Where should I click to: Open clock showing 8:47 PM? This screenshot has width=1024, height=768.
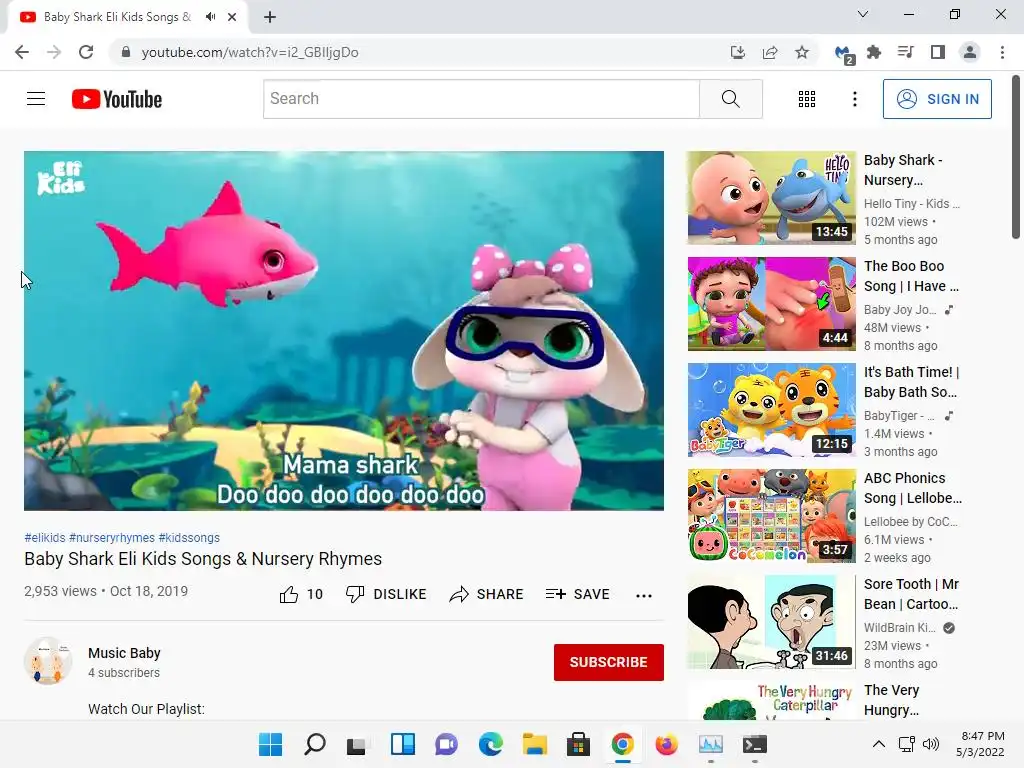pos(980,744)
